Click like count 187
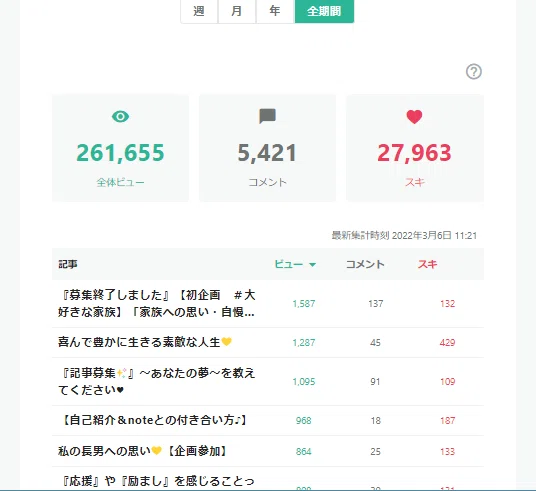The image size is (536, 491). tap(447, 421)
